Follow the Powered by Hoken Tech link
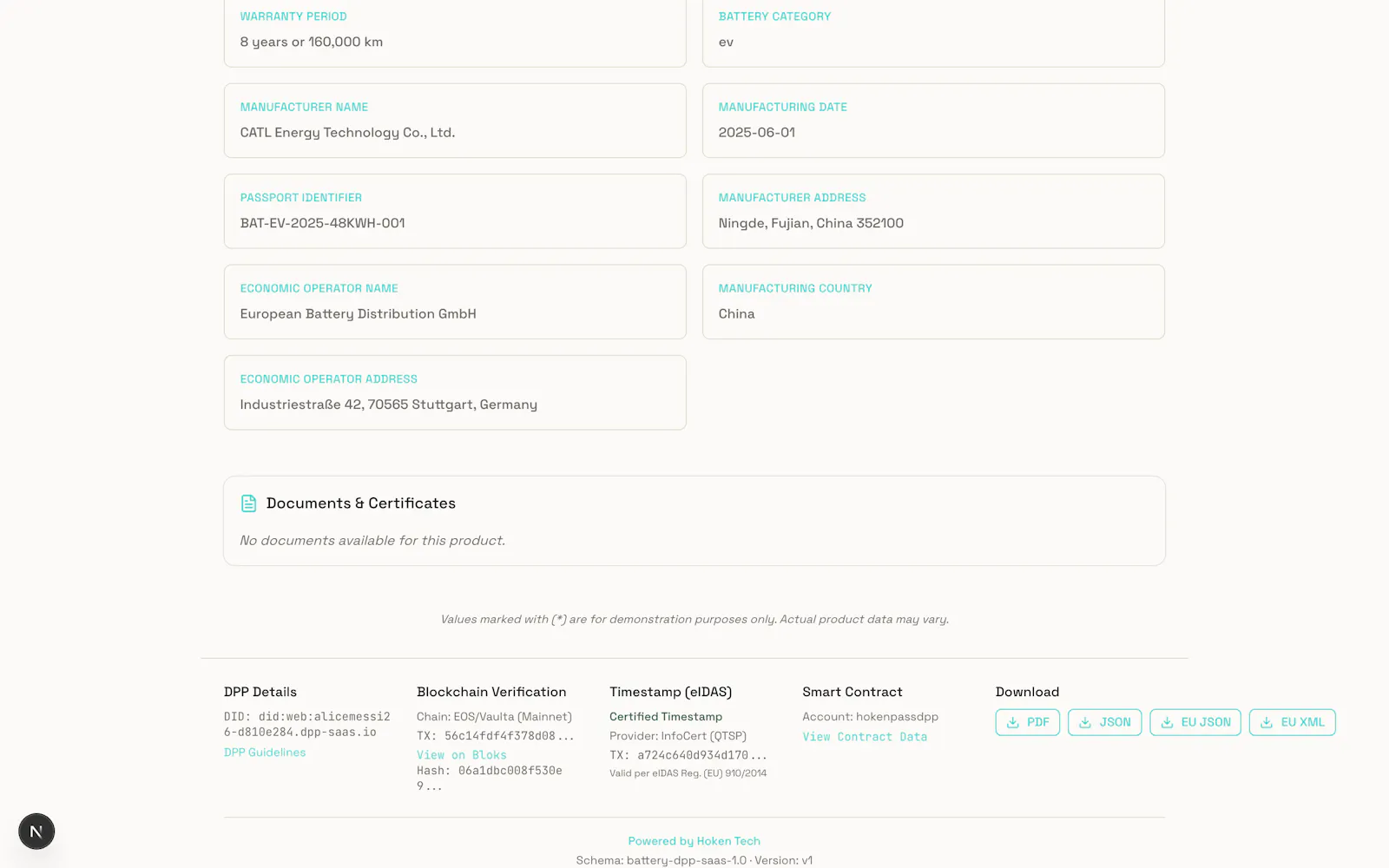The image size is (1389, 868). (694, 841)
